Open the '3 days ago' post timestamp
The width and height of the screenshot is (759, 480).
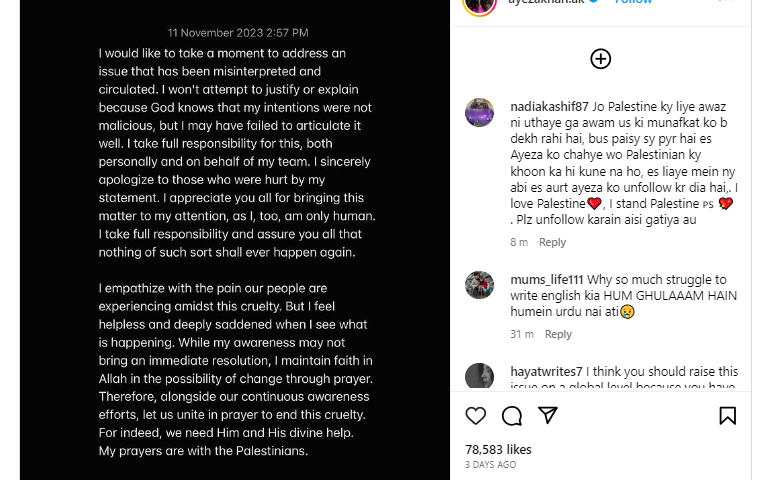491,465
